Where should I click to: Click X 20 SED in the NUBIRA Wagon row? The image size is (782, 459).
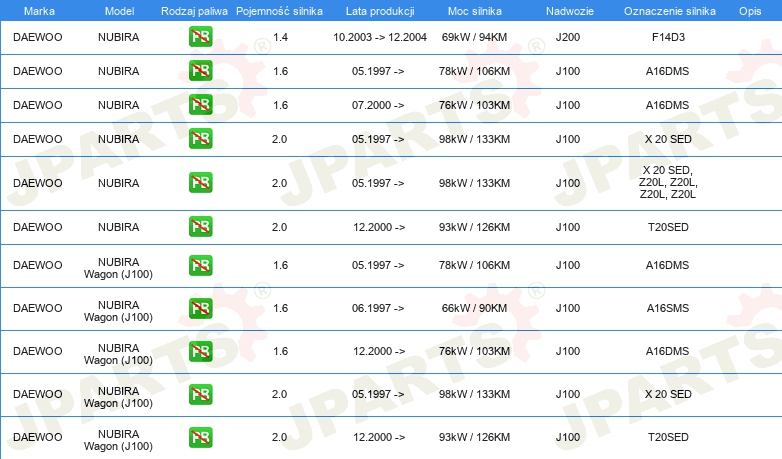[668, 394]
